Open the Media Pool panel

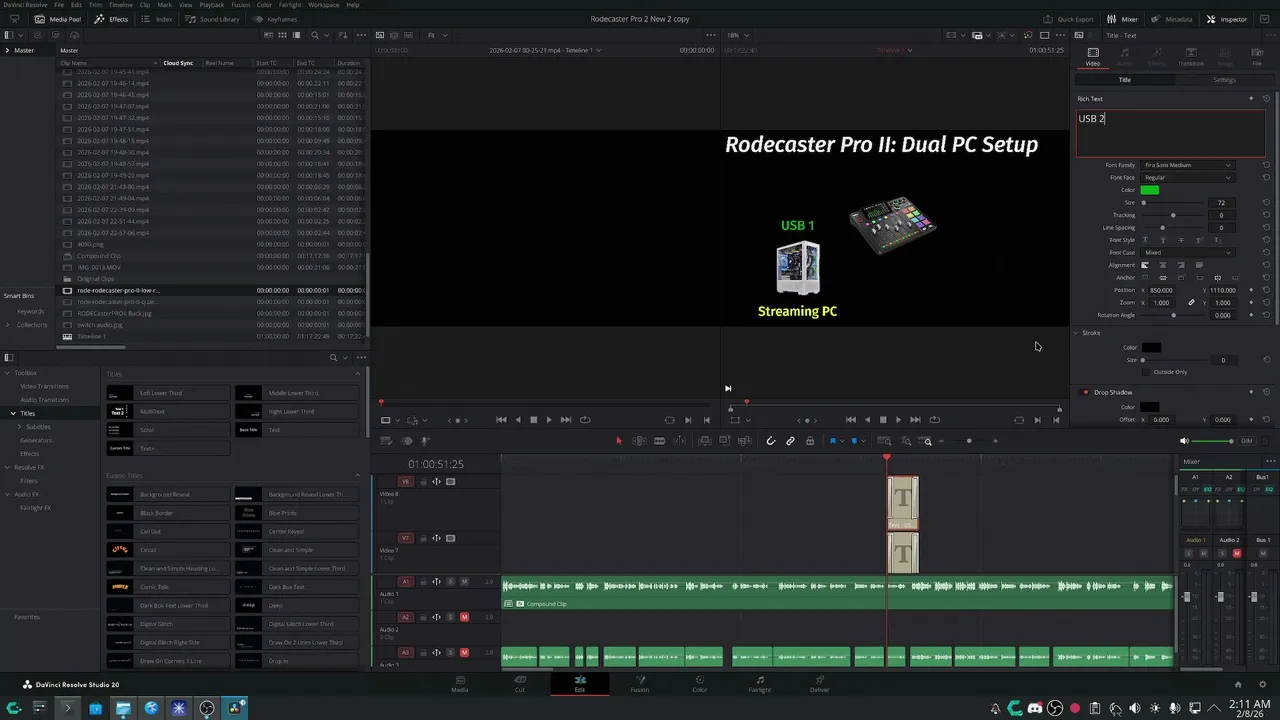58,19
